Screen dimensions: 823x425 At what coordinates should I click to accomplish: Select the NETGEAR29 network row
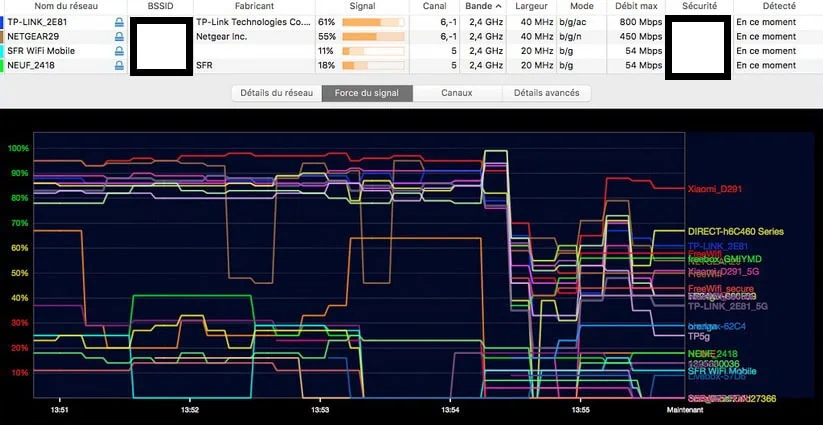point(60,36)
